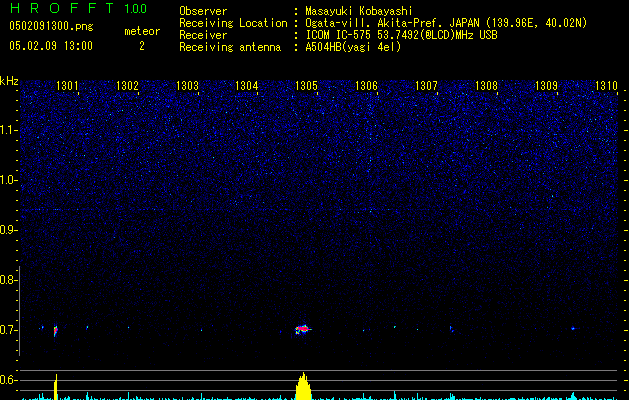
Task: Click the 1307 time marker
Action: click(426, 86)
